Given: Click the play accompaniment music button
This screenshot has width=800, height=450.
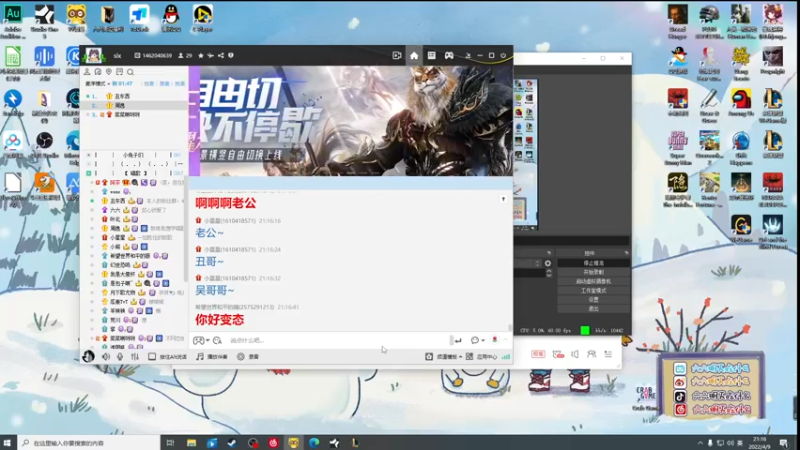Looking at the screenshot, I should click(212, 357).
